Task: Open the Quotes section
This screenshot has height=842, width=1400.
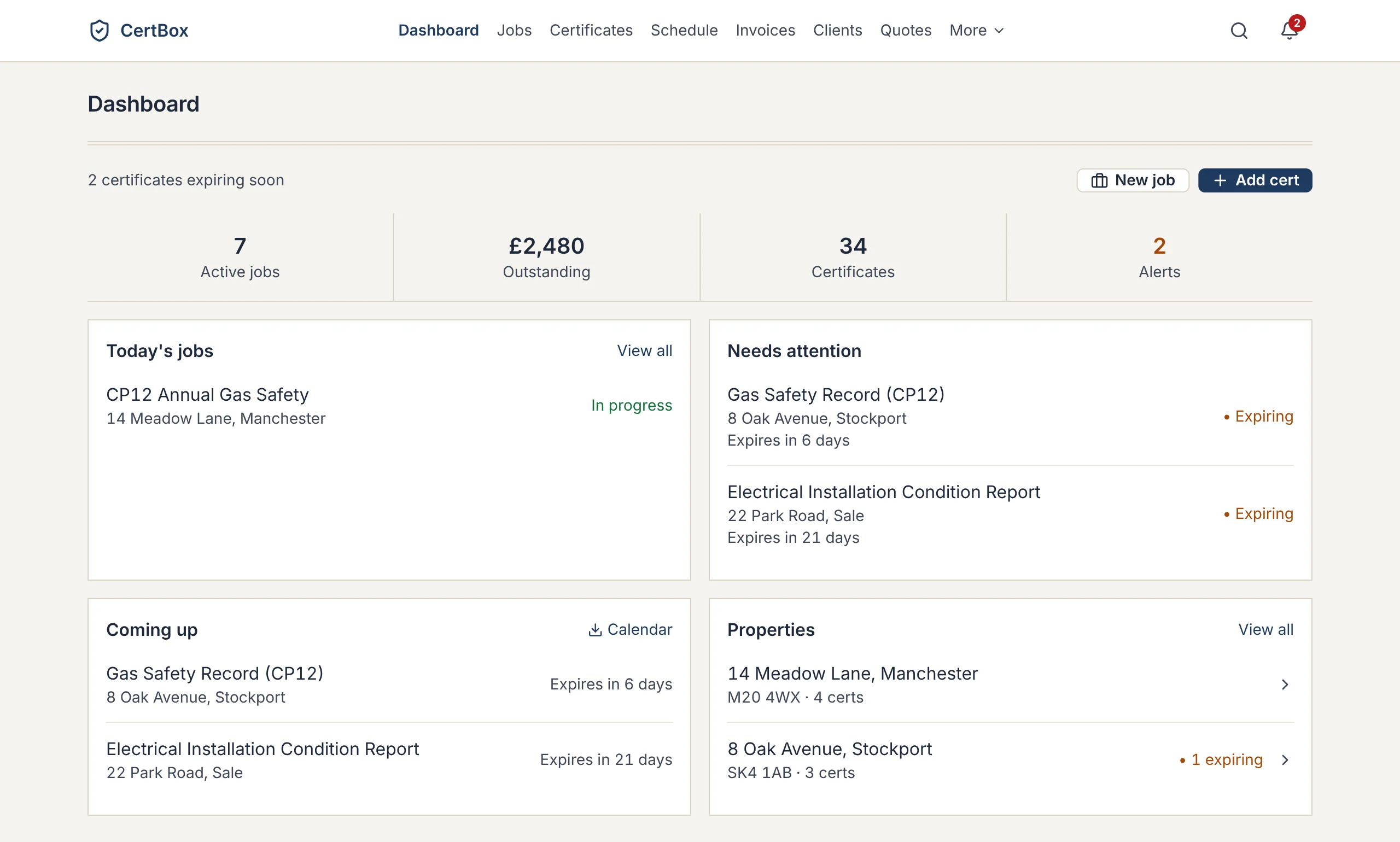Action: tap(905, 31)
